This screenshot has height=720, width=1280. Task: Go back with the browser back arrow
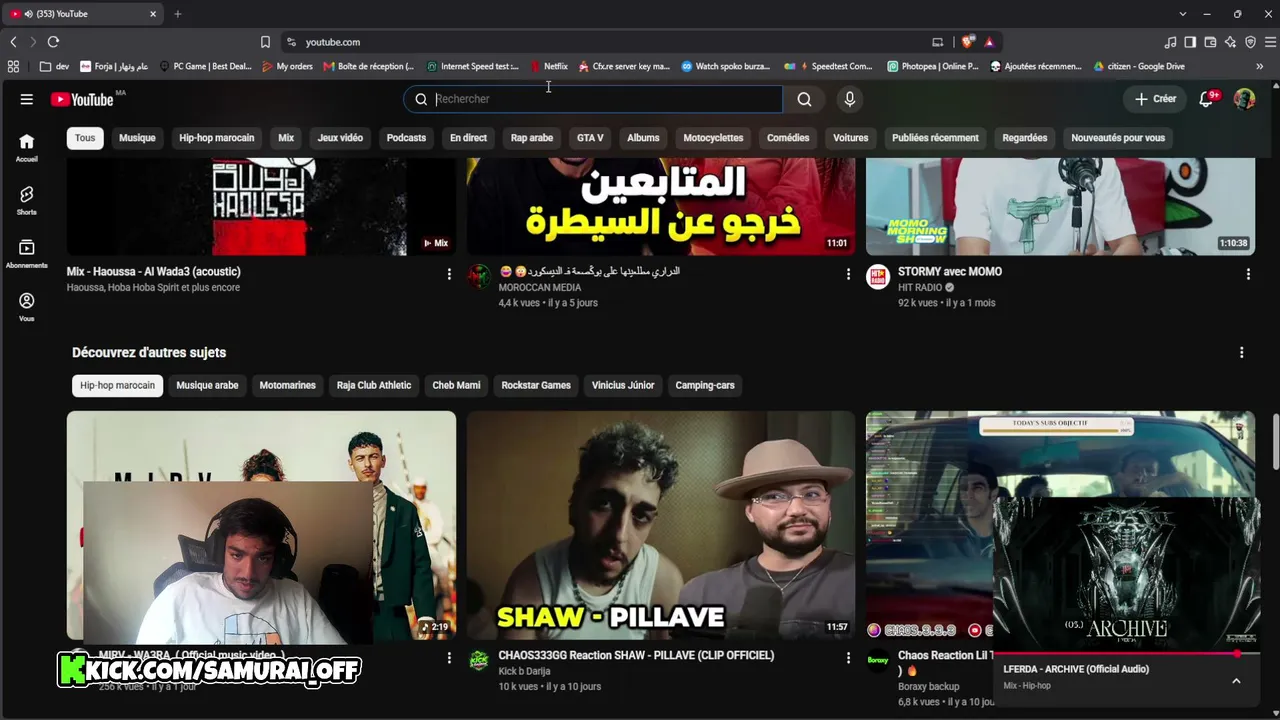[x=13, y=42]
